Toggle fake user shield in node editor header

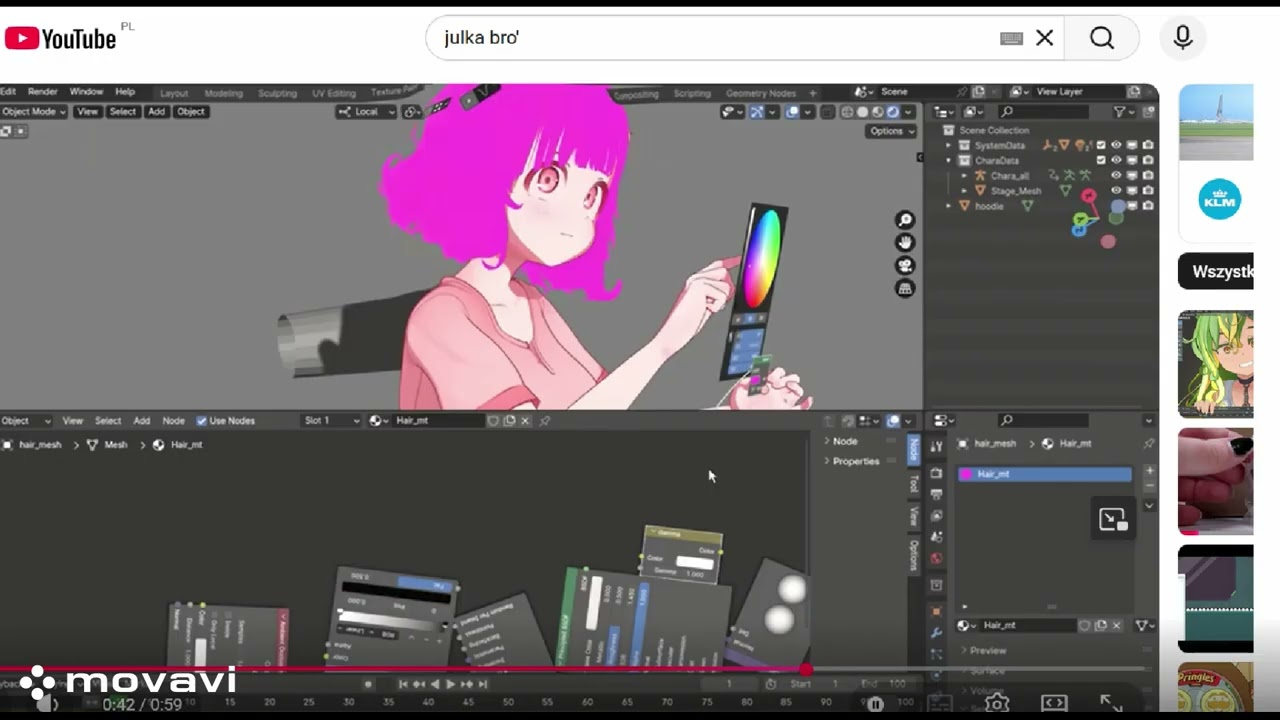(x=493, y=421)
